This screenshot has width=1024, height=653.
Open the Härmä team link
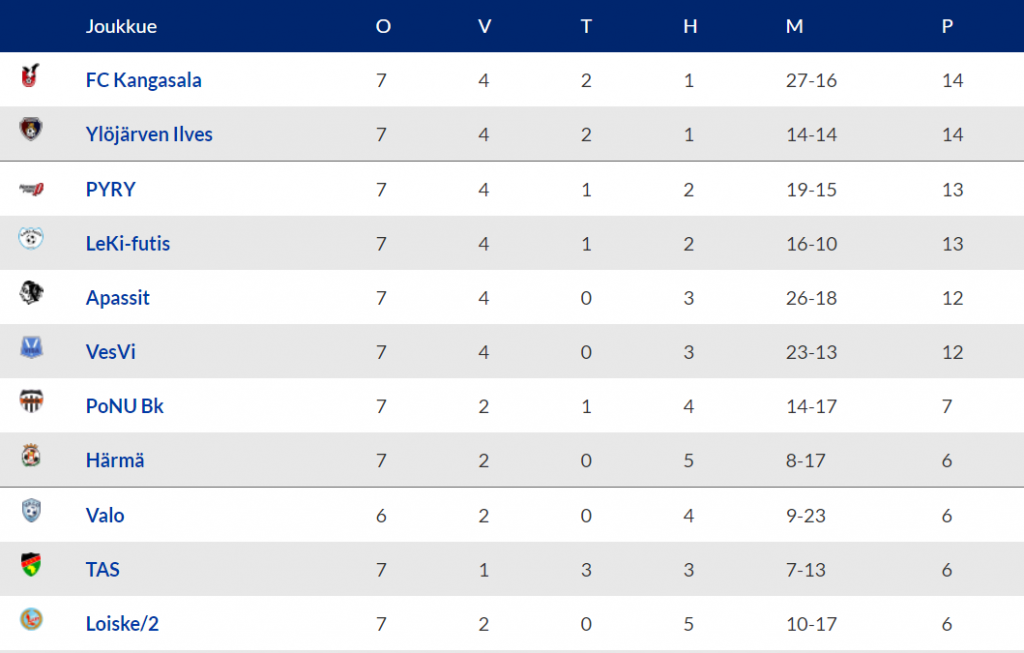[x=115, y=460]
